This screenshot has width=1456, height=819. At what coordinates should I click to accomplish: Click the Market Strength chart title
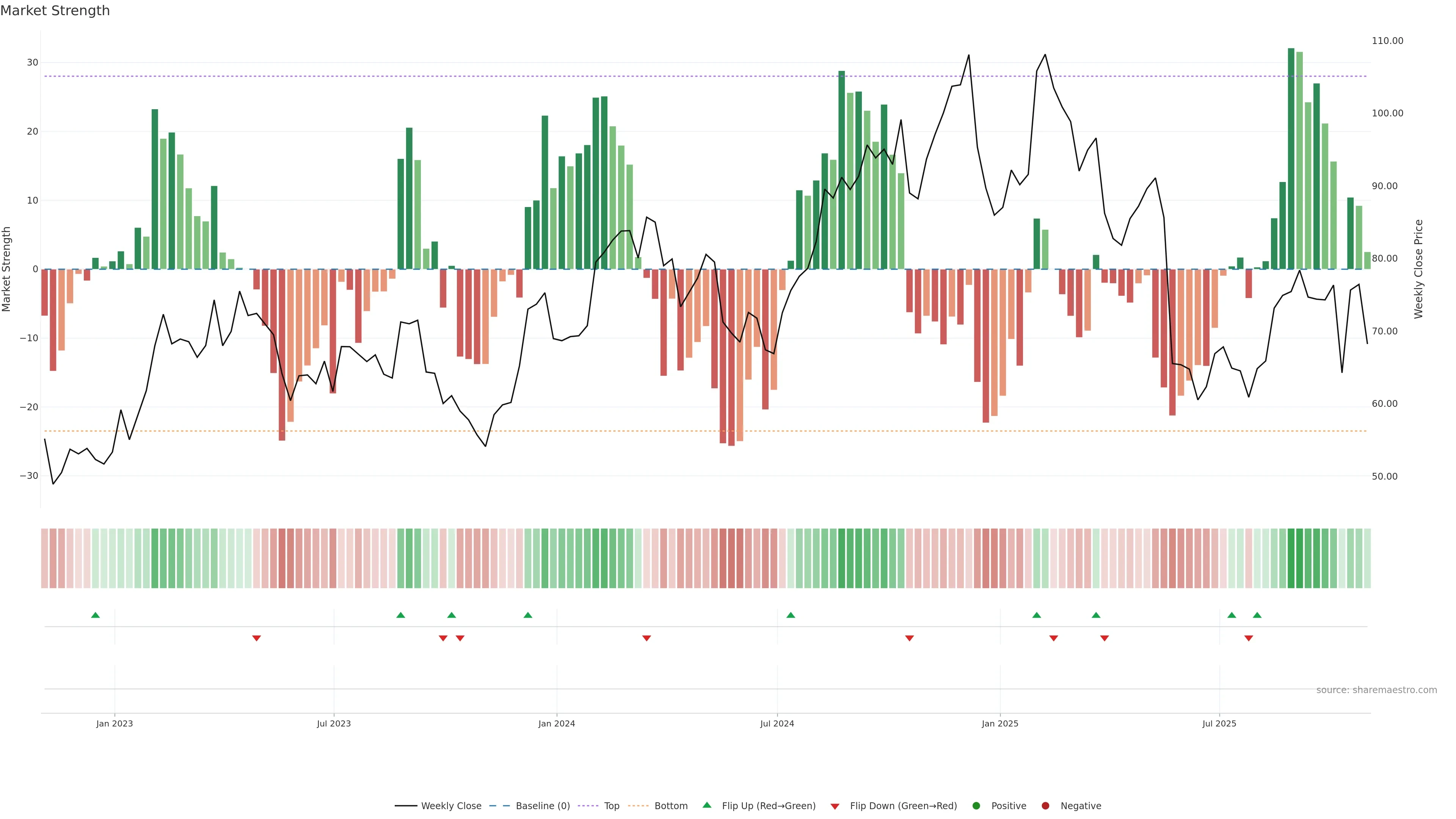click(55, 11)
